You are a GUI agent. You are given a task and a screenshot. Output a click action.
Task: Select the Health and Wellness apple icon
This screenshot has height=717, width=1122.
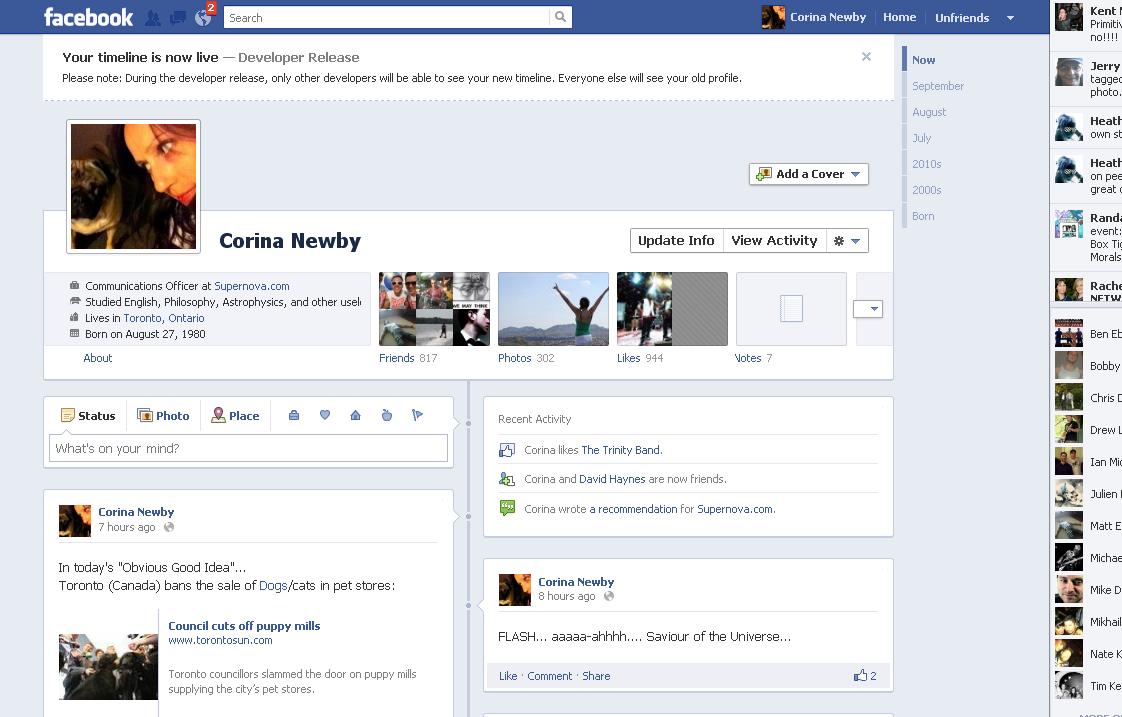pos(387,415)
